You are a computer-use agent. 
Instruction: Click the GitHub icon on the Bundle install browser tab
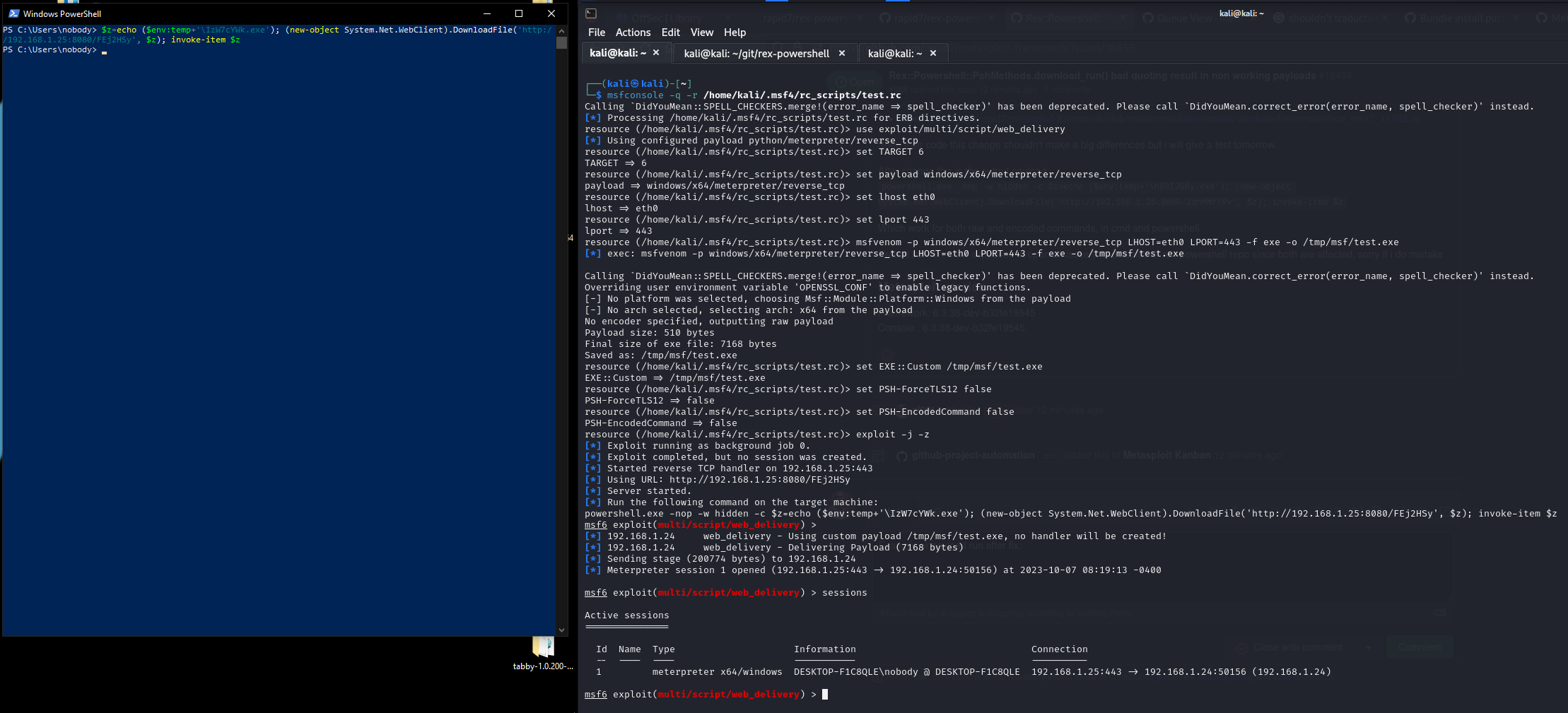pos(1411,18)
